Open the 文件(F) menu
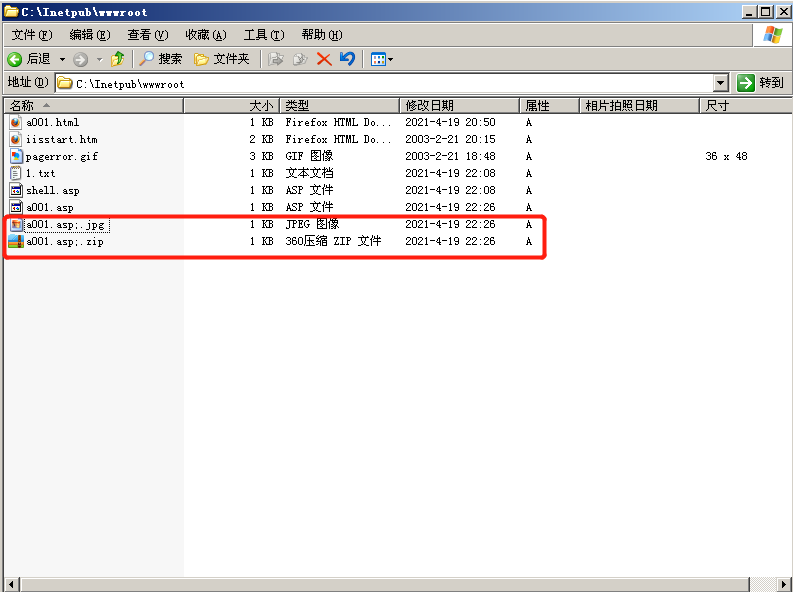Image resolution: width=793 pixels, height=592 pixels. [x=32, y=34]
